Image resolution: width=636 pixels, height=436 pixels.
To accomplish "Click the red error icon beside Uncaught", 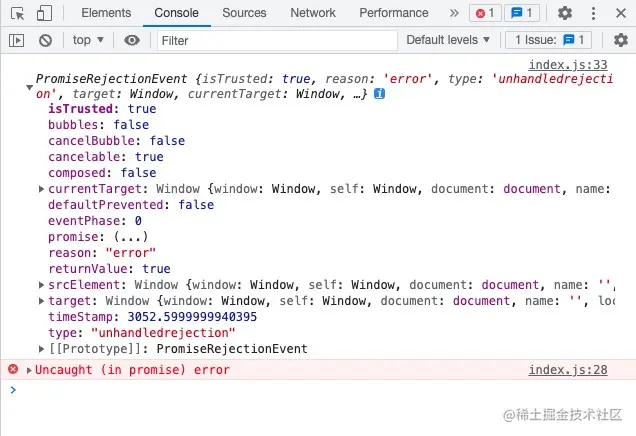I will (13, 369).
